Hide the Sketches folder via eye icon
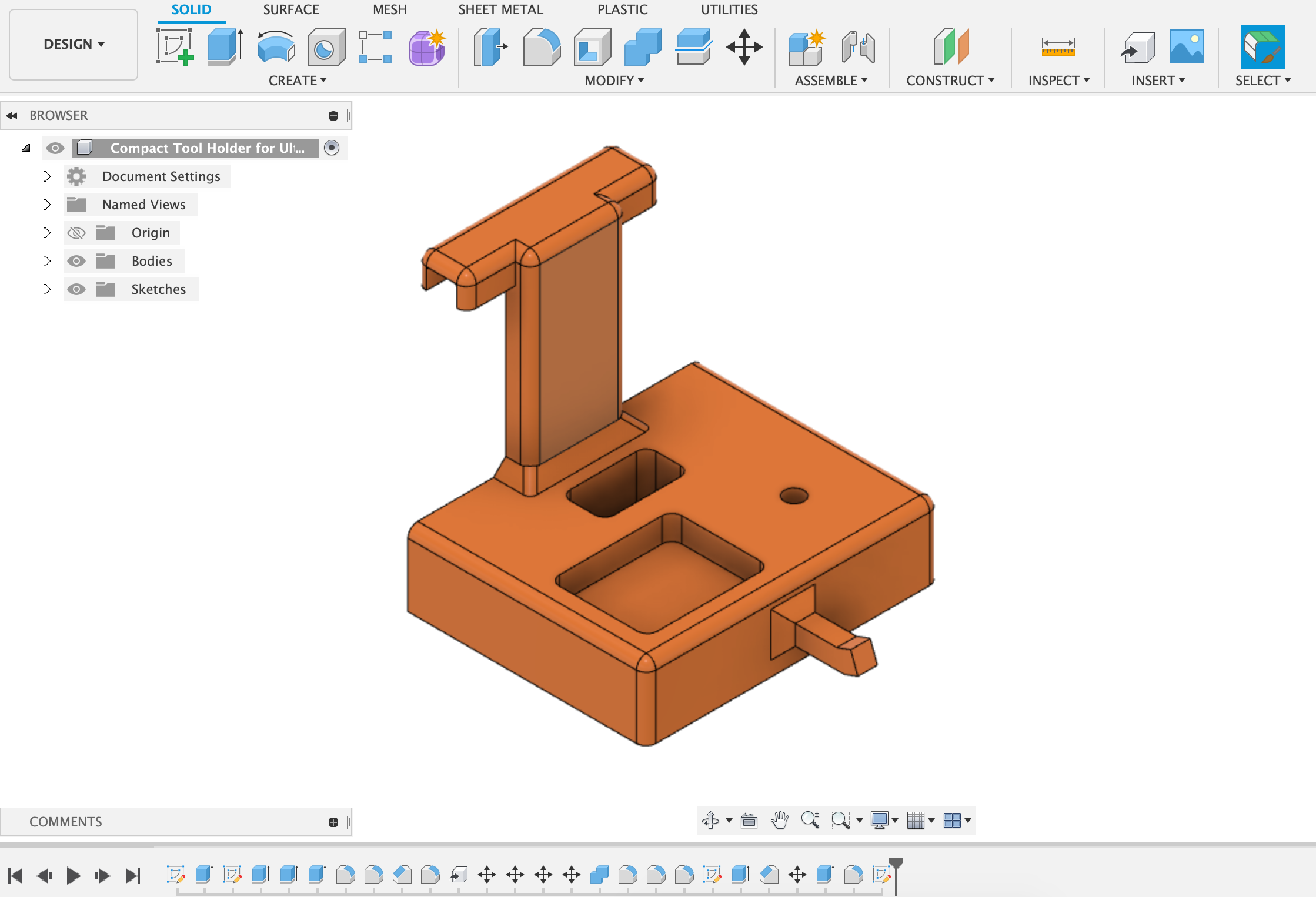This screenshot has height=897, width=1316. point(76,289)
